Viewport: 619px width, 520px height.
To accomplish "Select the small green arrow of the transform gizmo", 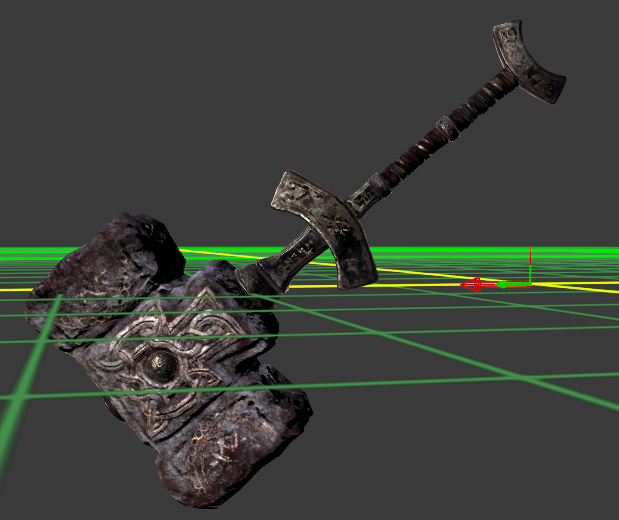I will coord(501,284).
